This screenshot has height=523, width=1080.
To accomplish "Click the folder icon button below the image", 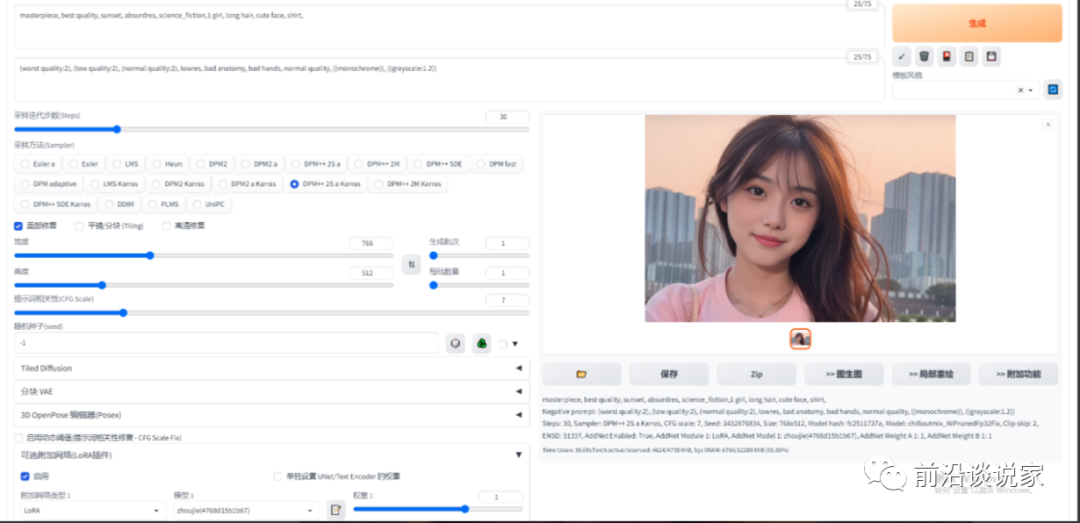I will pos(581,374).
